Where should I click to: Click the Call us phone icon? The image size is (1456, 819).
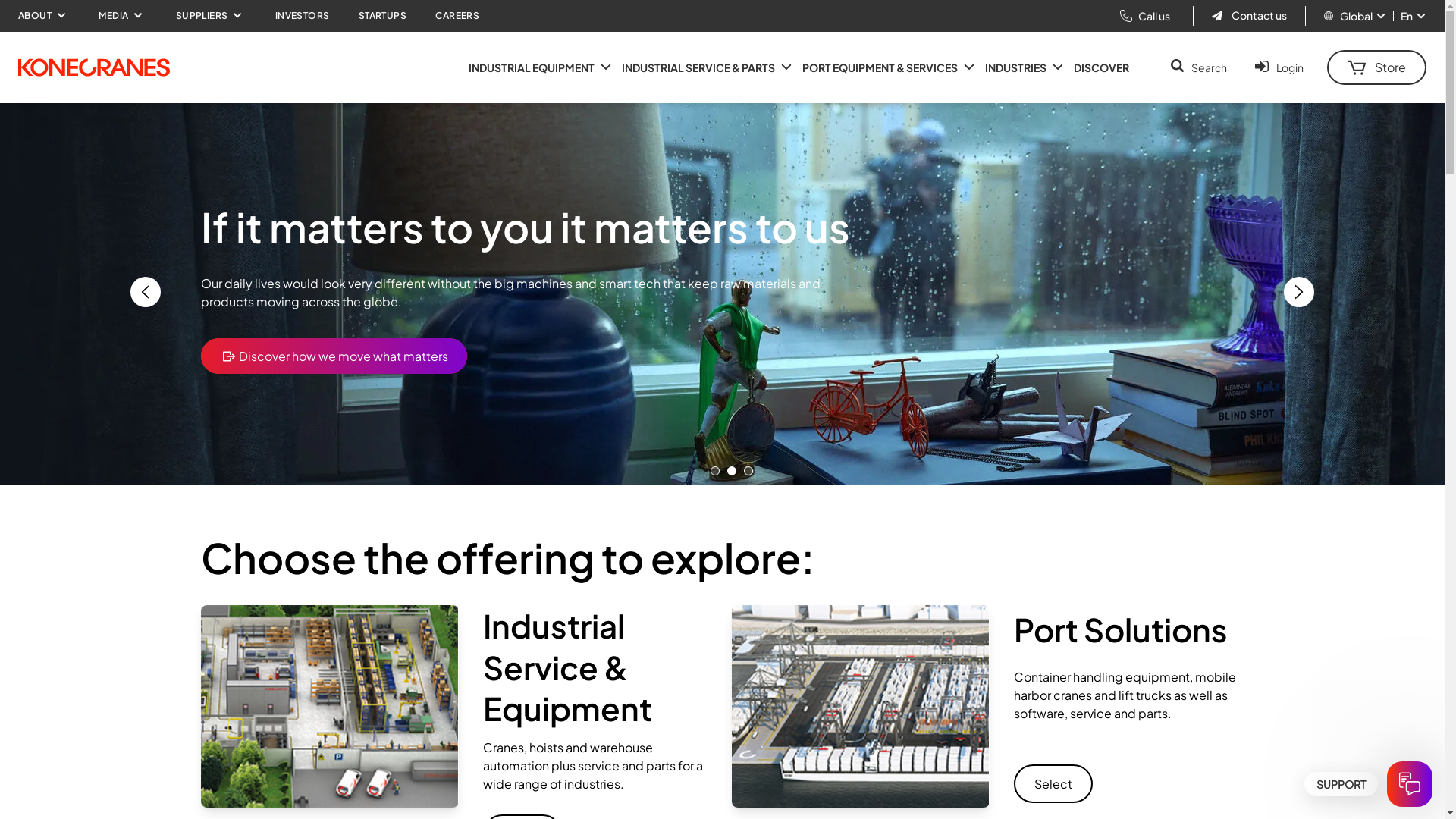1126,16
